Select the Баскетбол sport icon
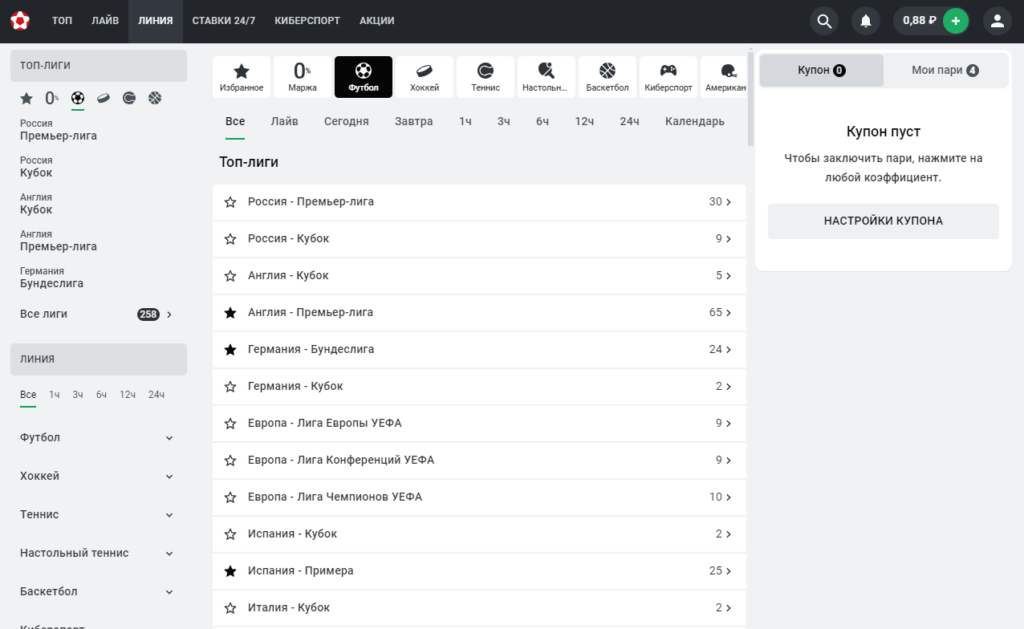This screenshot has width=1024, height=629. point(607,77)
